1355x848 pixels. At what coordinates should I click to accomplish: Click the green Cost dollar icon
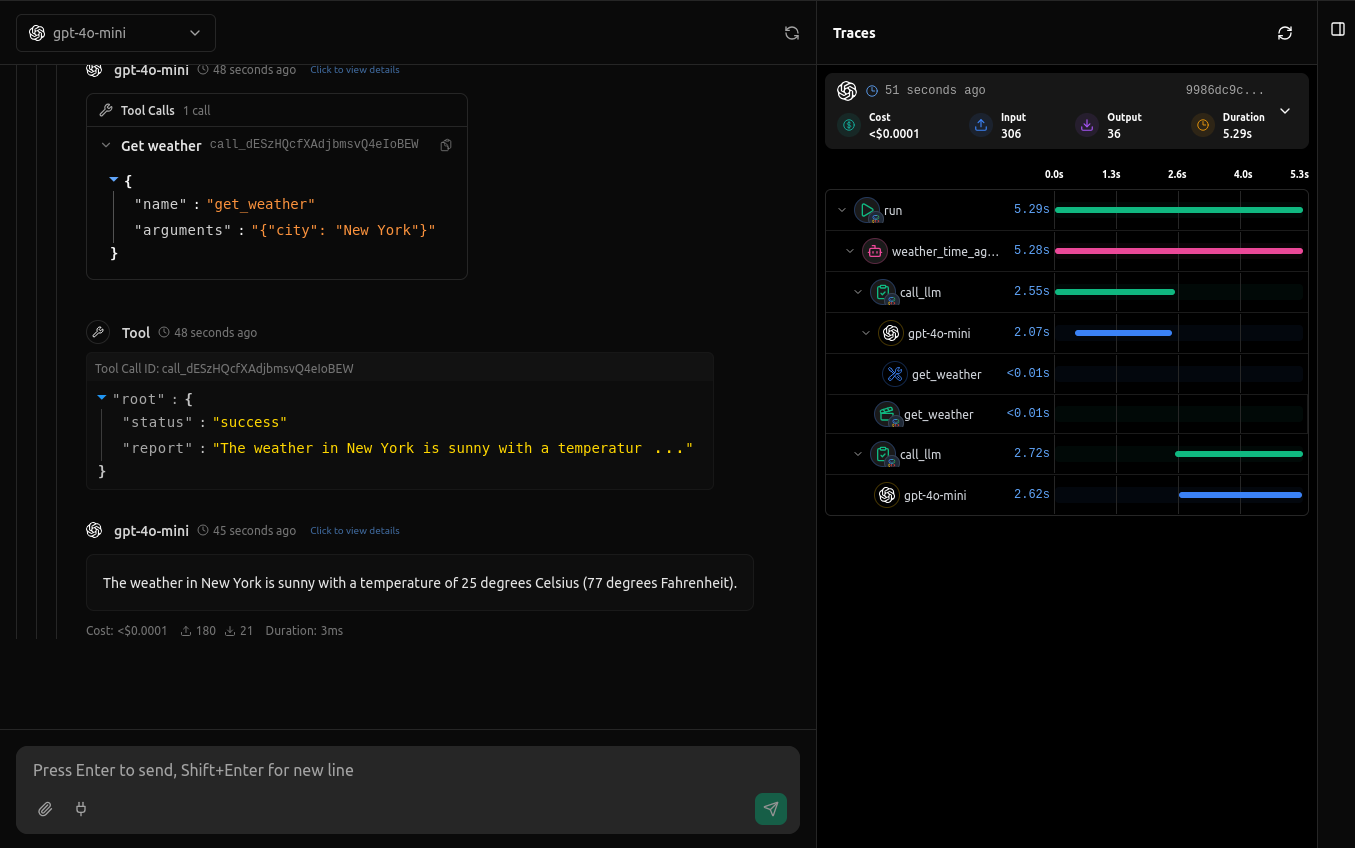tap(848, 125)
